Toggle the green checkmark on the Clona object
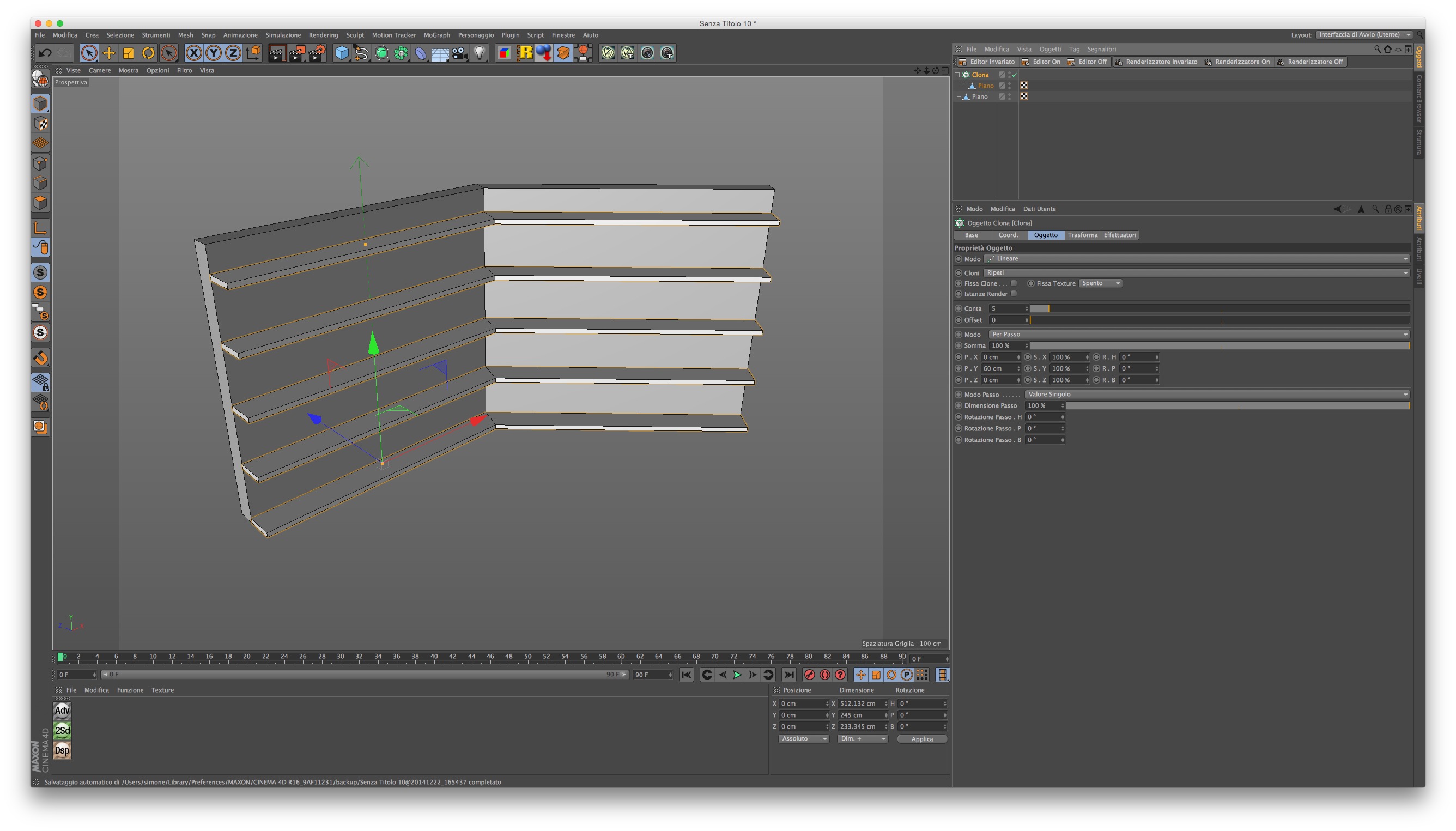 tap(1014, 75)
